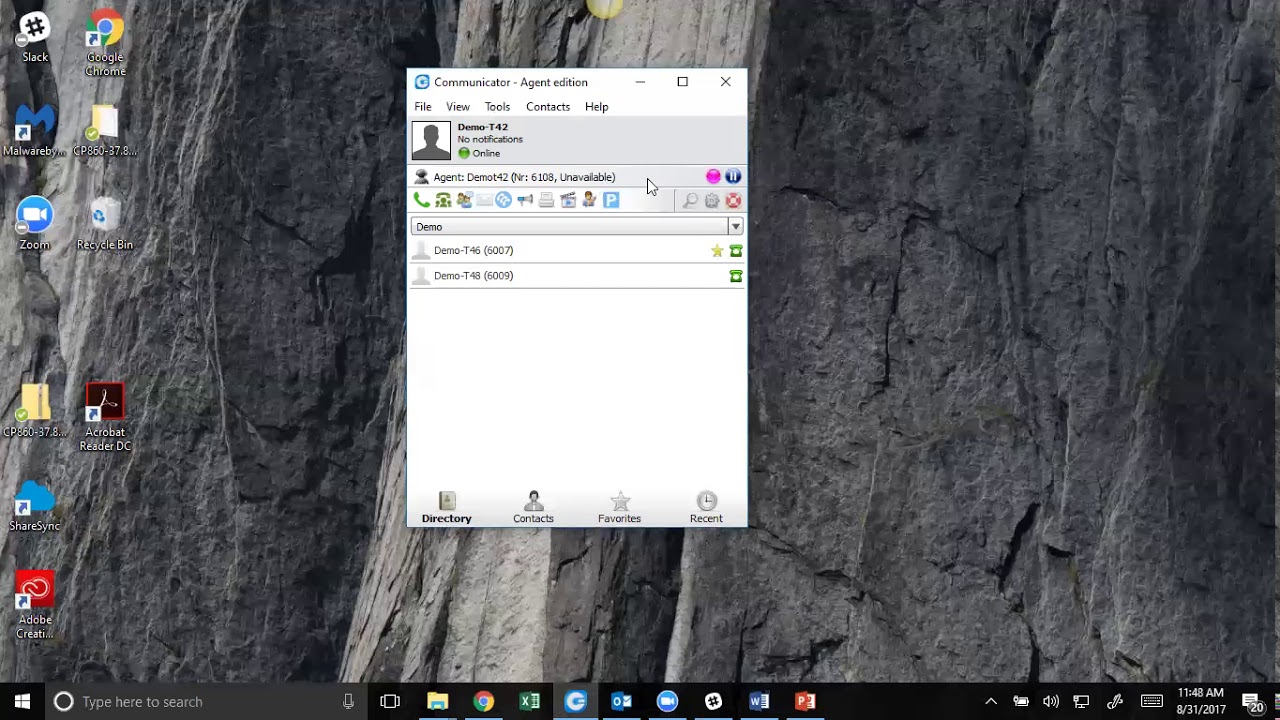
Task: Open the Contacts menu
Action: (x=548, y=107)
